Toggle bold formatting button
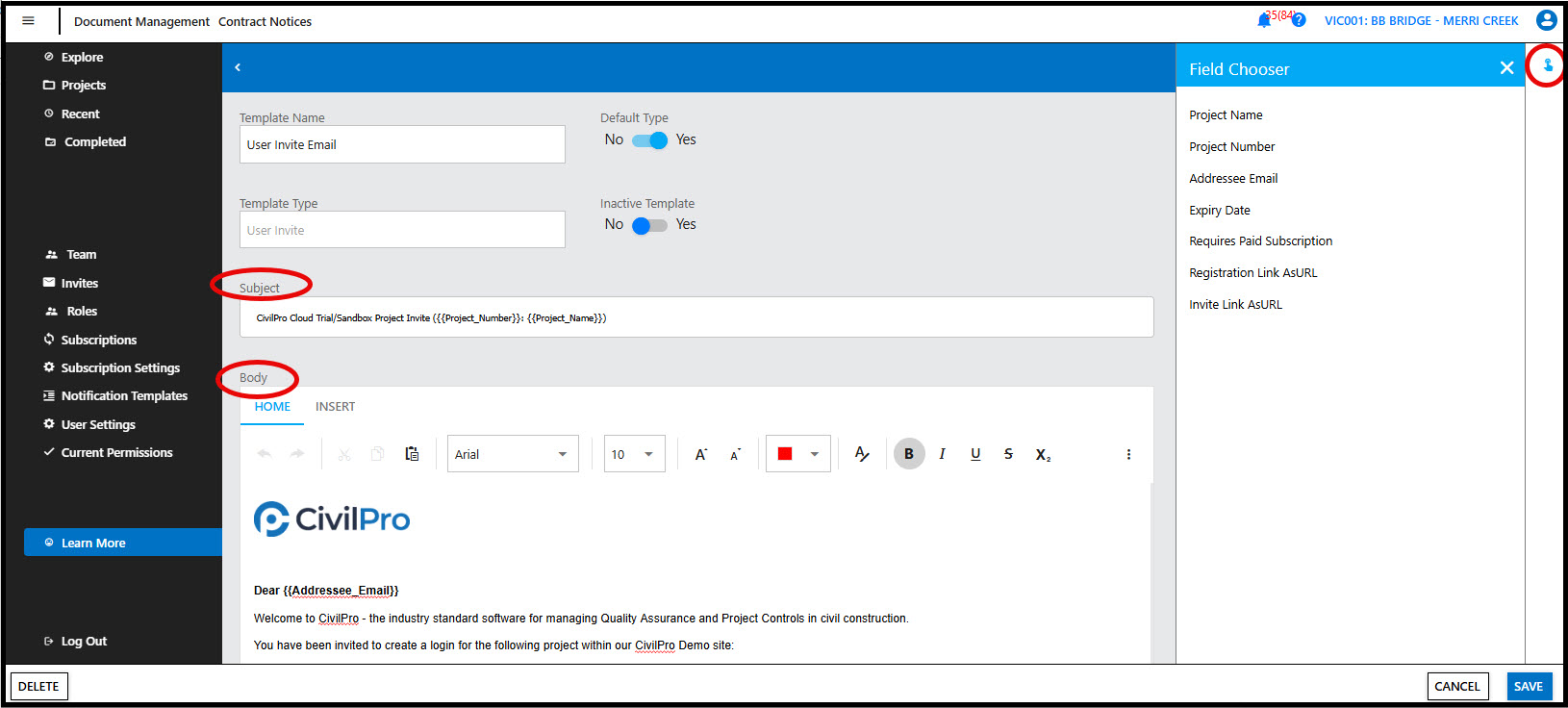 [909, 454]
